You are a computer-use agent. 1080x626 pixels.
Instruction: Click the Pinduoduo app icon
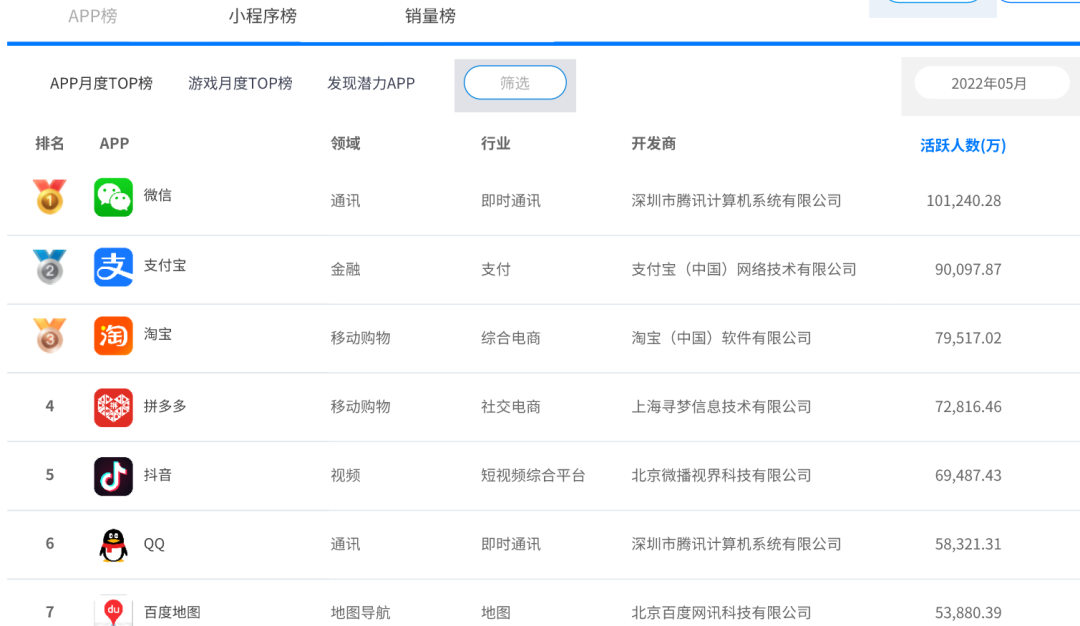click(113, 407)
